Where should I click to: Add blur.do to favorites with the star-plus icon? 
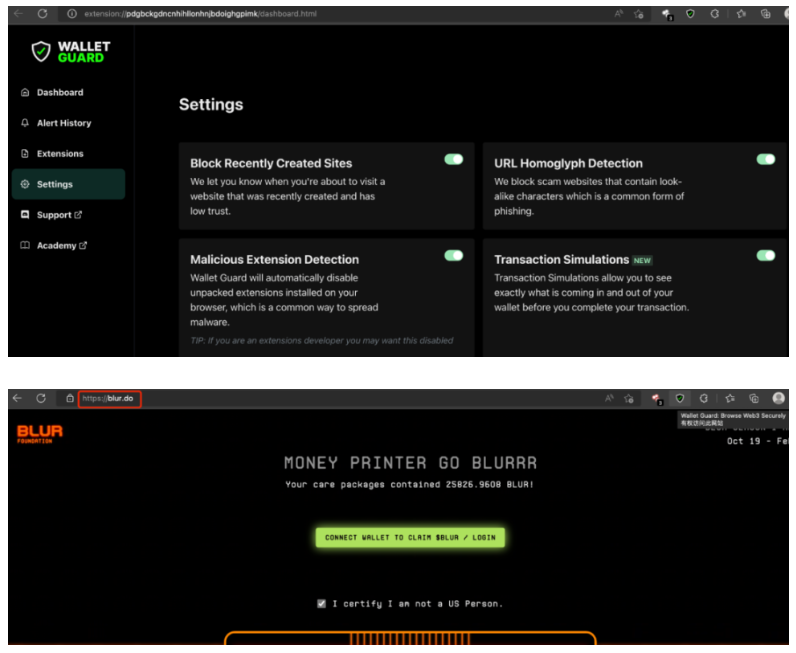click(629, 399)
